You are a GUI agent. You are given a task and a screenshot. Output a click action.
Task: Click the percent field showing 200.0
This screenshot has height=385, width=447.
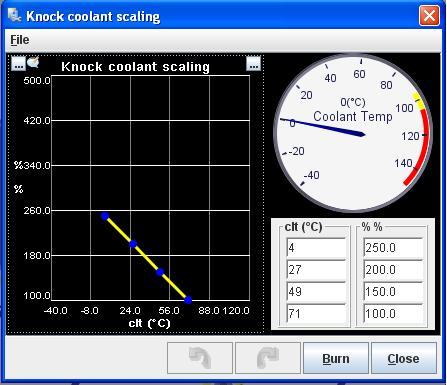[393, 270]
